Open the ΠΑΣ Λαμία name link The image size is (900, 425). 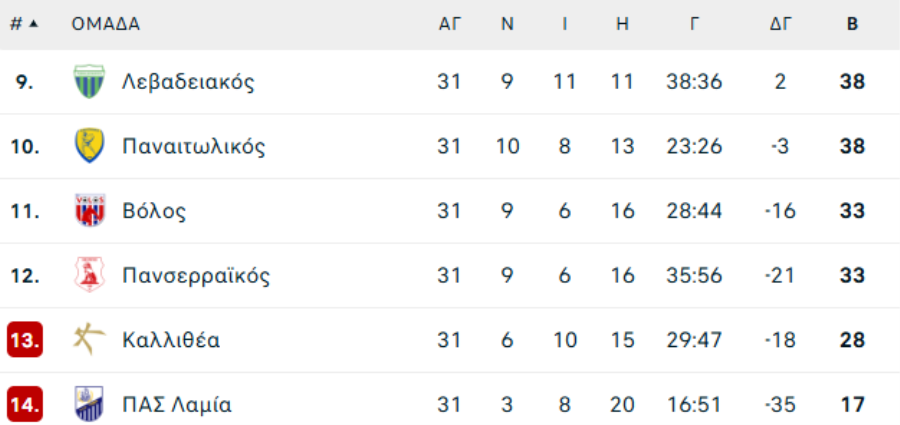[x=177, y=405]
